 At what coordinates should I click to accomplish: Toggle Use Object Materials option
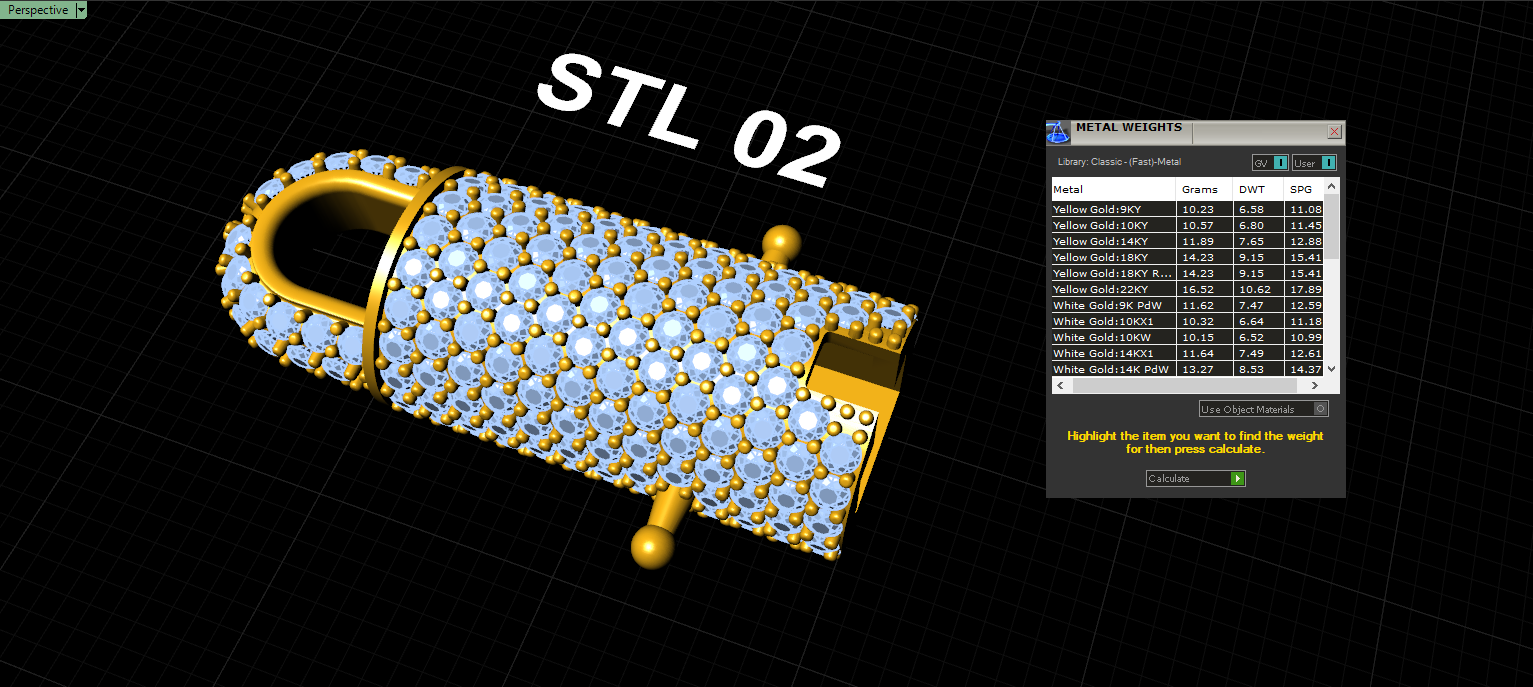coord(1264,409)
